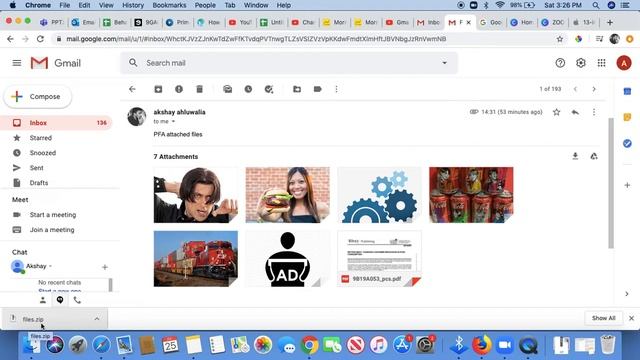The width and height of the screenshot is (640, 360).
Task: Go back to inbox arrow
Action: pyautogui.click(x=132, y=89)
